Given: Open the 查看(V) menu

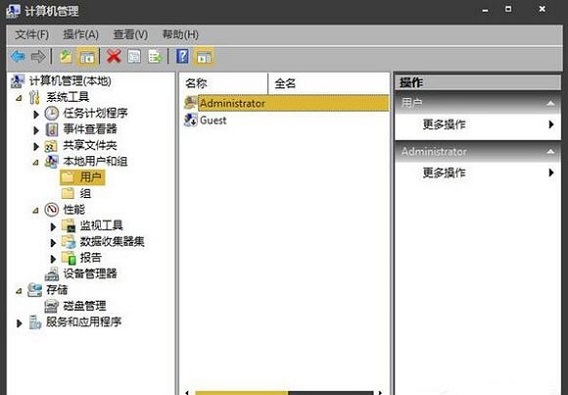Looking at the screenshot, I should (x=130, y=35).
